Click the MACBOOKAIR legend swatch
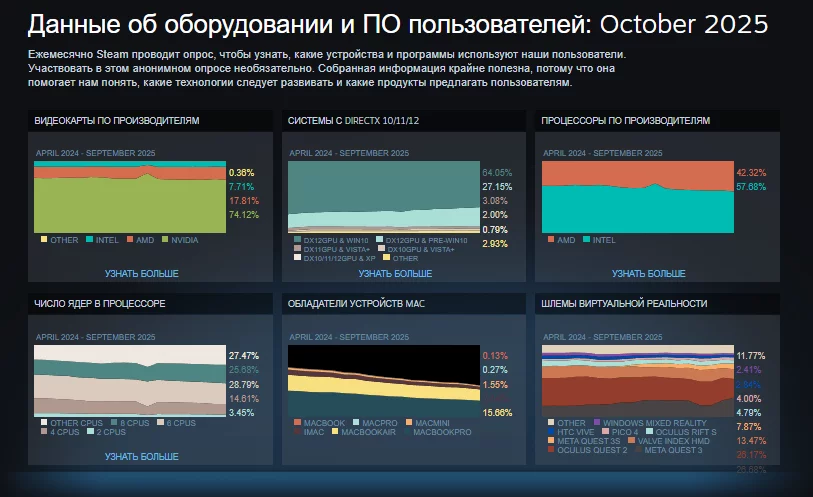 coord(335,431)
